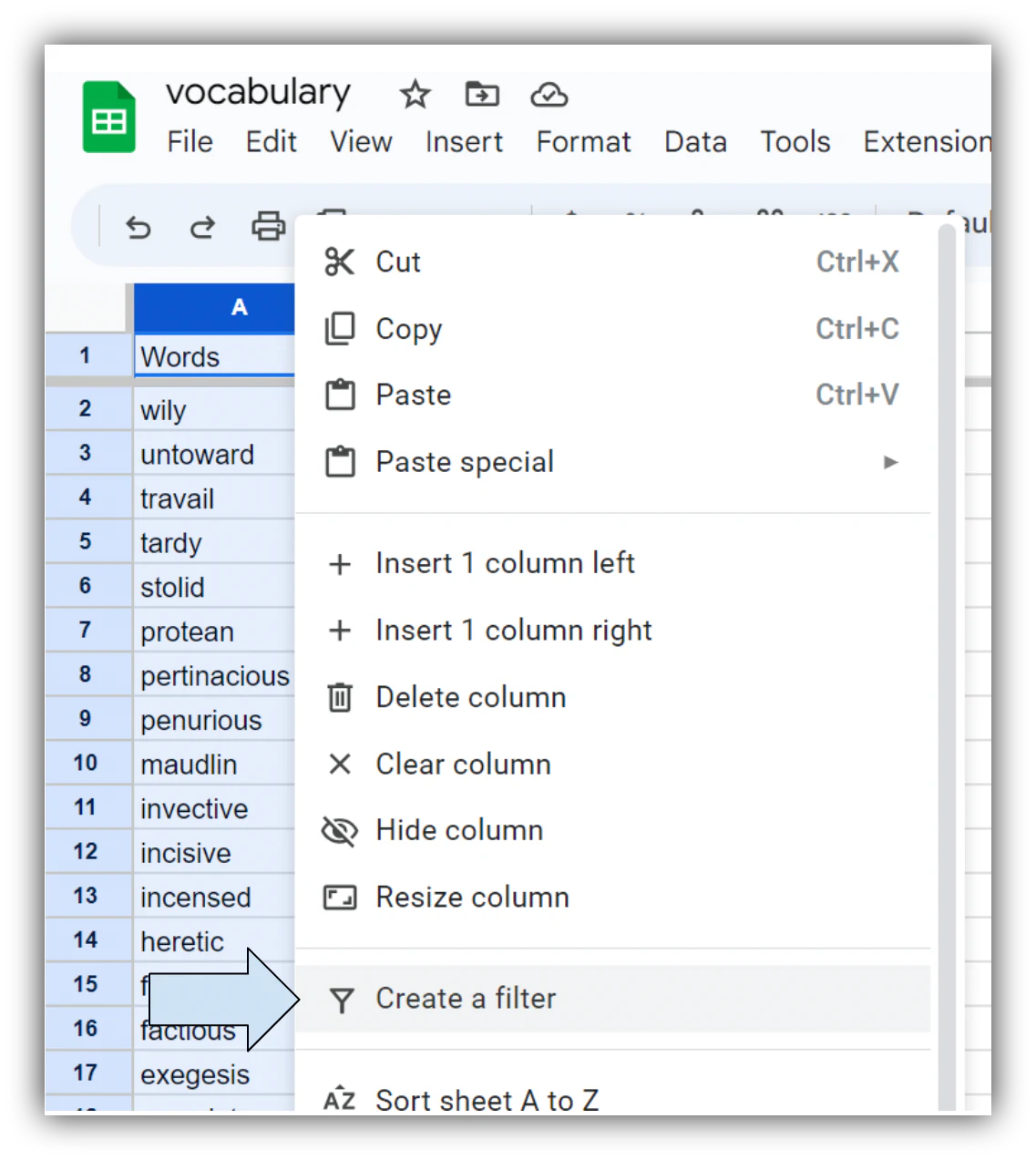Click the clipboard icon next to Paste
The image size is (1036, 1160).
coord(340,395)
